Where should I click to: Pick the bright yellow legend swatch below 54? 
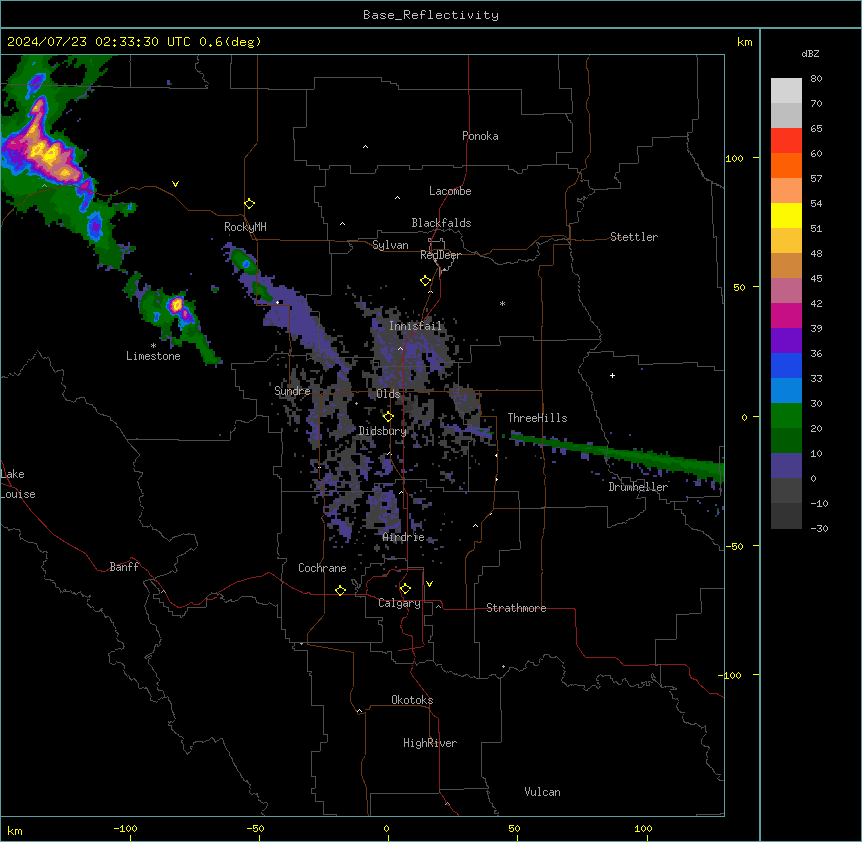click(786, 215)
